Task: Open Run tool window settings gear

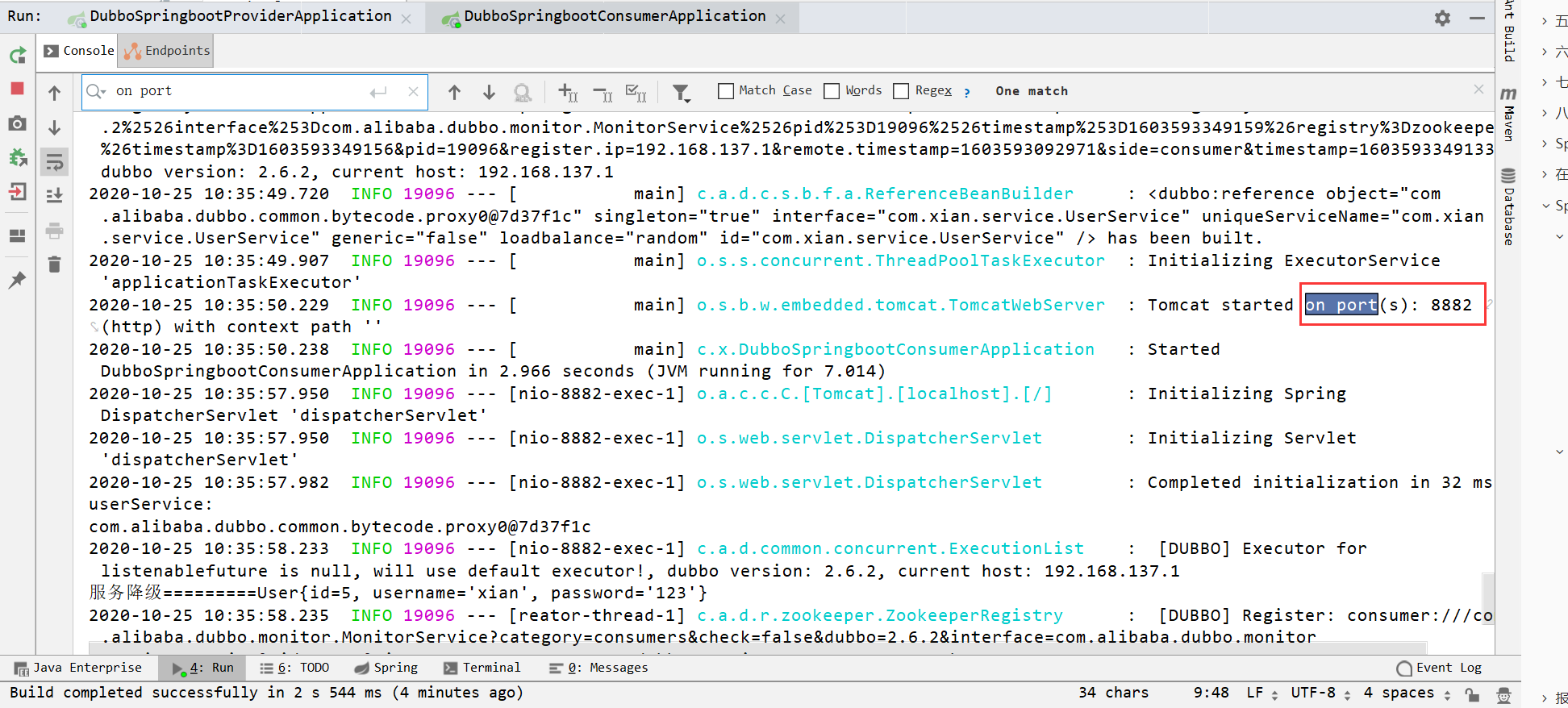Action: (x=1442, y=18)
